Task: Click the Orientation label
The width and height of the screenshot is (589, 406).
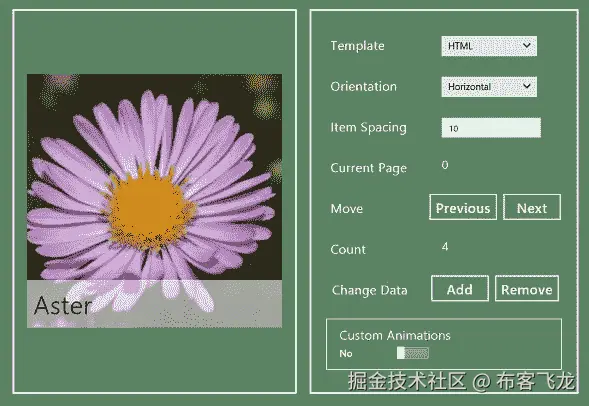Action: click(x=363, y=86)
